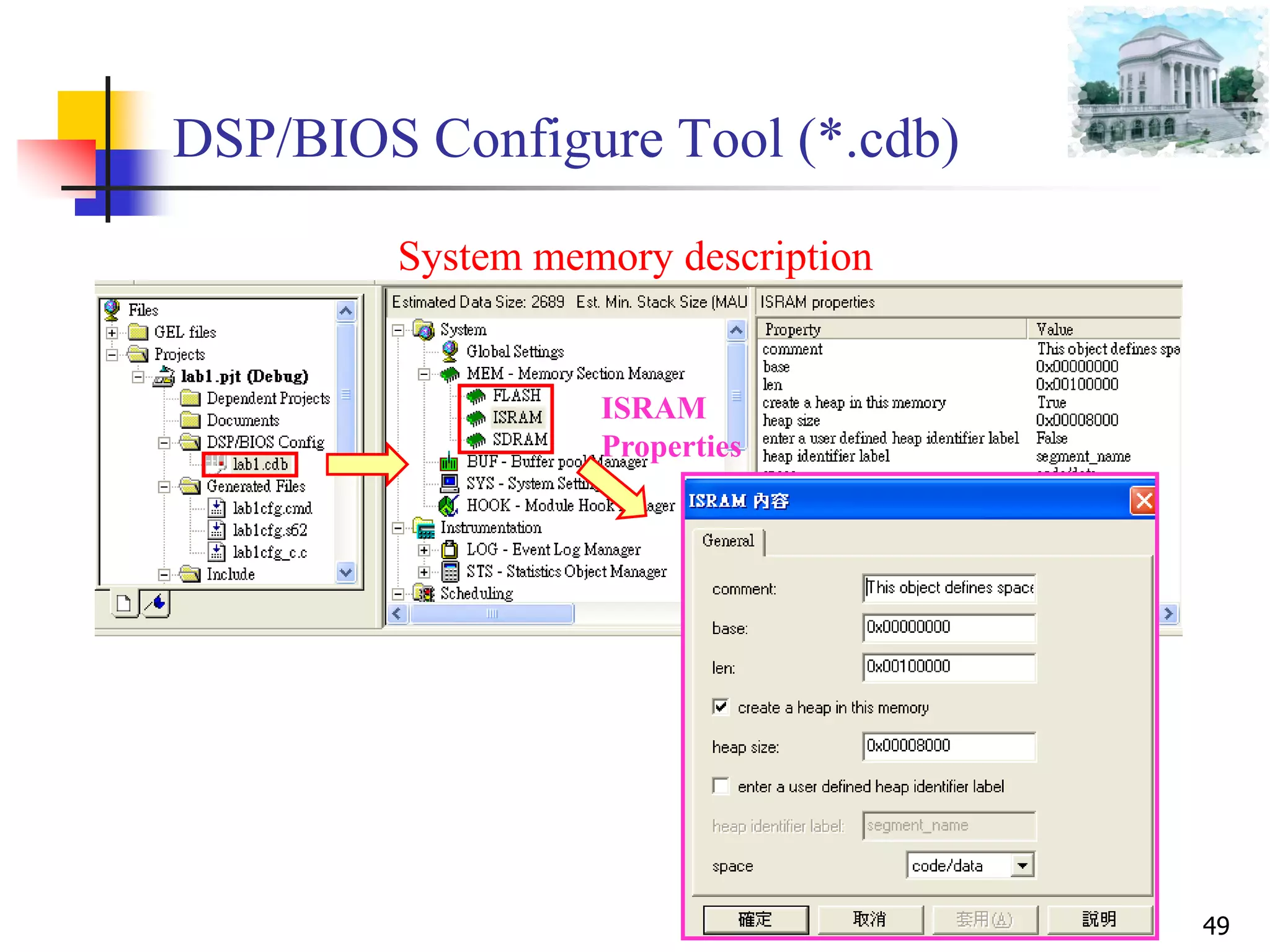Collapse the Instrumentation node
Screen dimensions: 1270x952
398,528
